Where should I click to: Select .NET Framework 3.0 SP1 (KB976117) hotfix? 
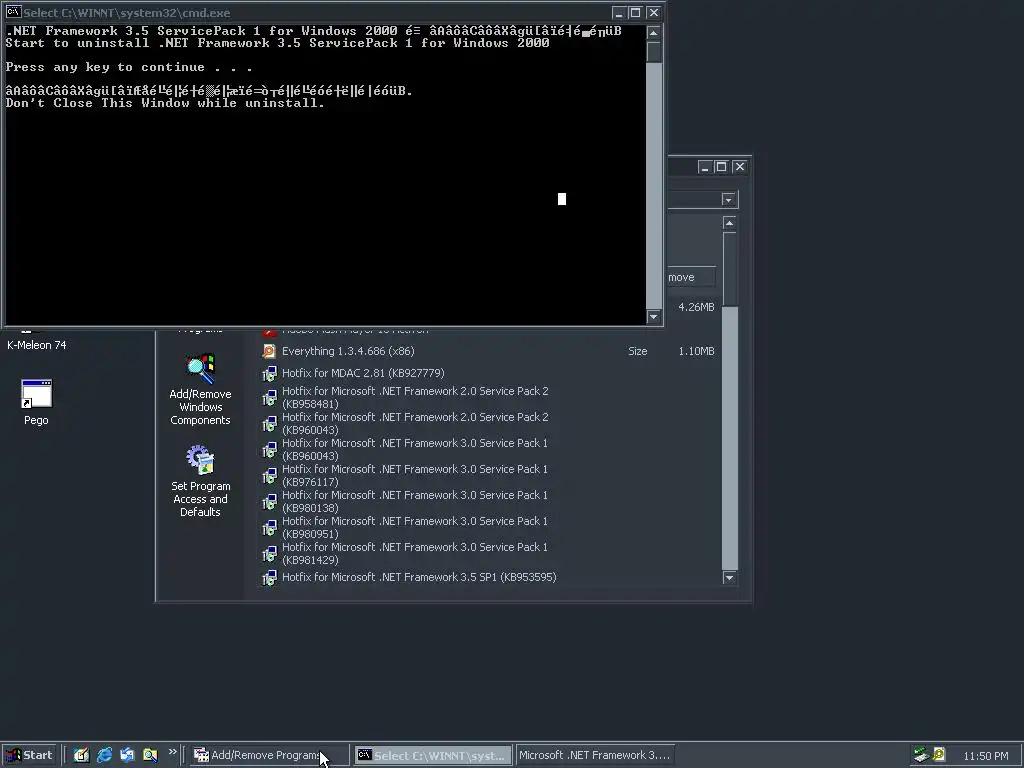tap(415, 476)
